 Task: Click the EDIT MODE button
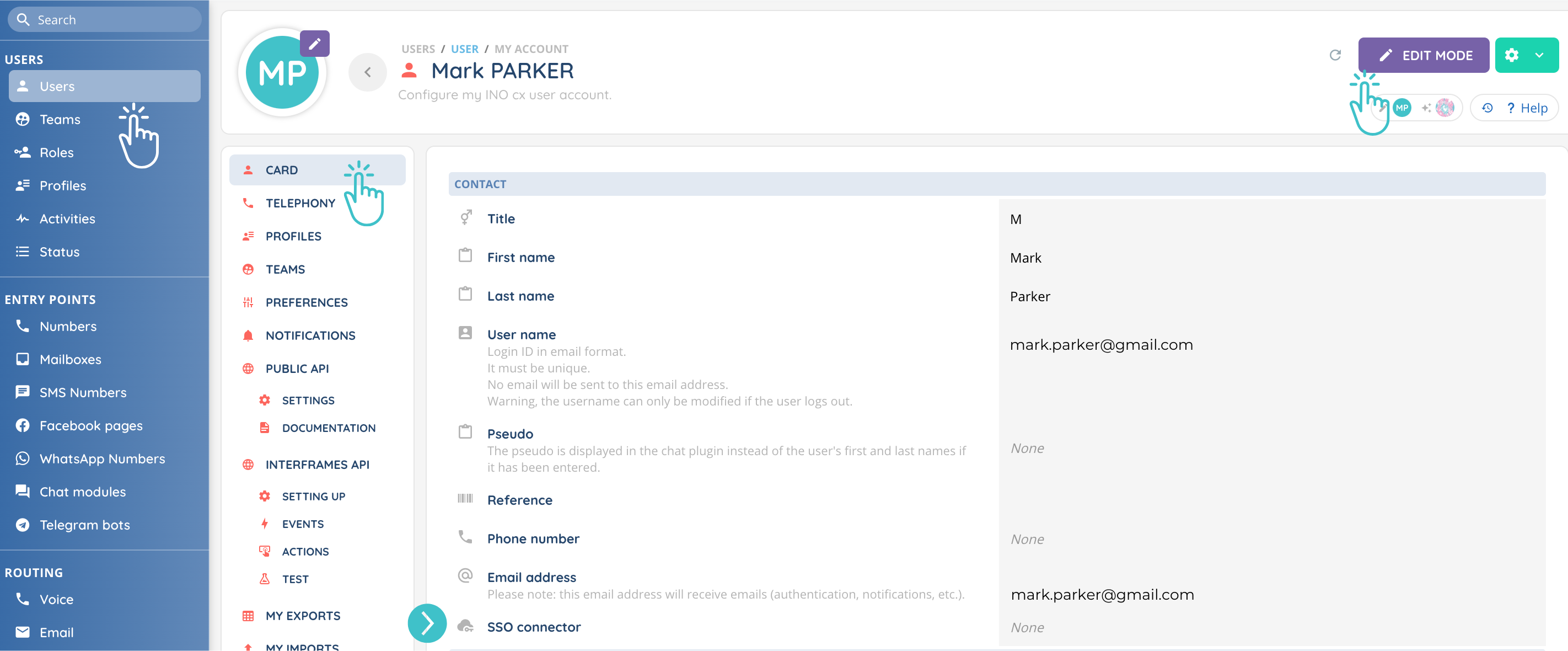pyautogui.click(x=1423, y=55)
